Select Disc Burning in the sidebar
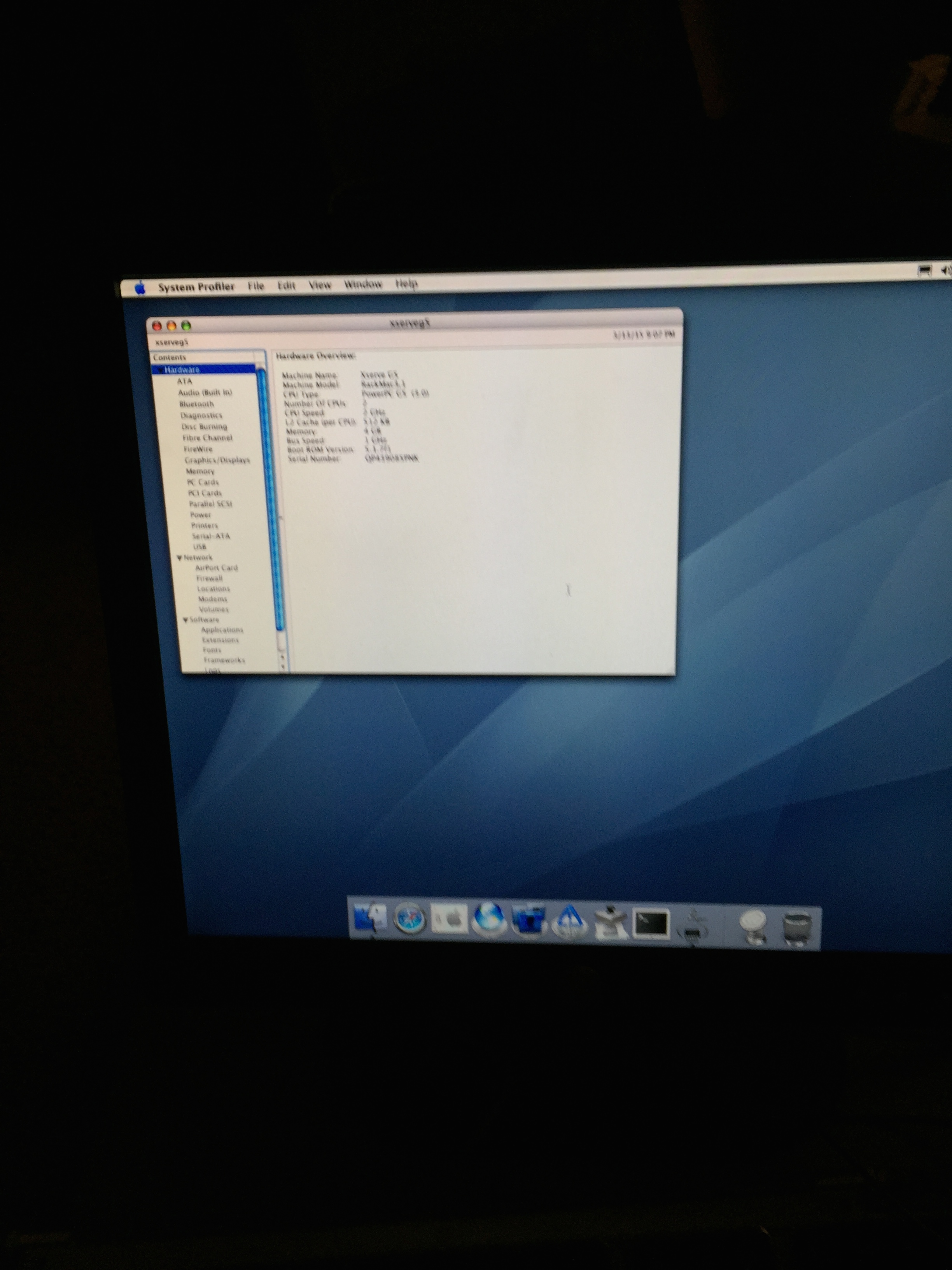The width and height of the screenshot is (952, 1270). click(204, 426)
